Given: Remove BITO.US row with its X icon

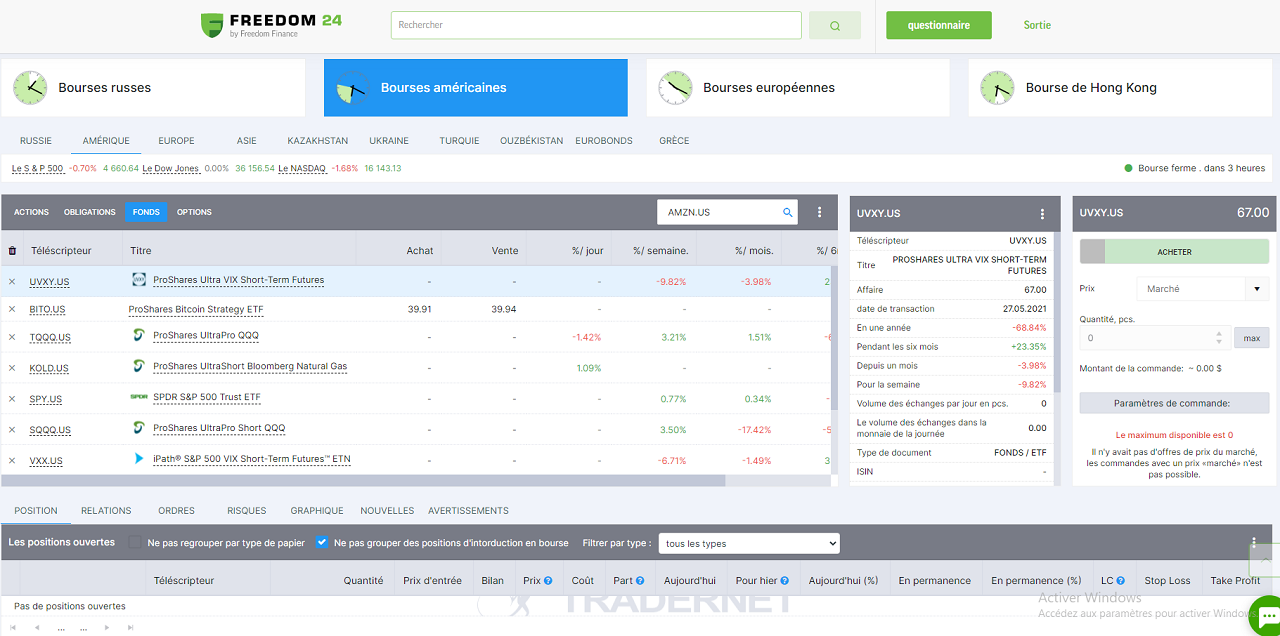Looking at the screenshot, I should pyautogui.click(x=12, y=310).
